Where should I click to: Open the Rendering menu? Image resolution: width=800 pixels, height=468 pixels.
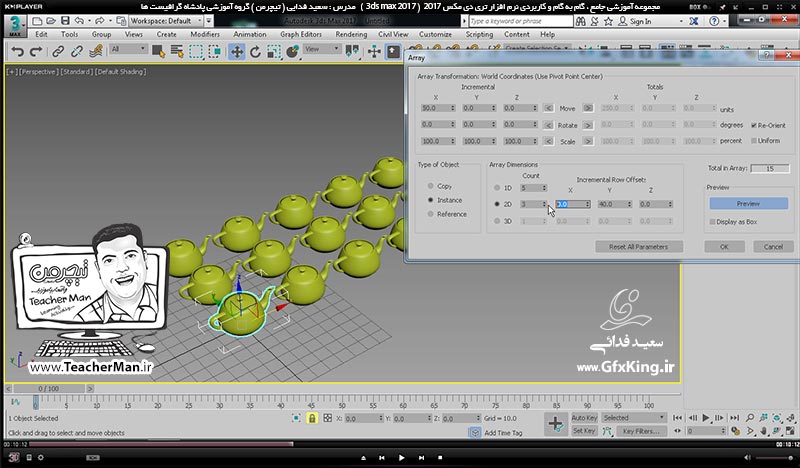click(351, 34)
